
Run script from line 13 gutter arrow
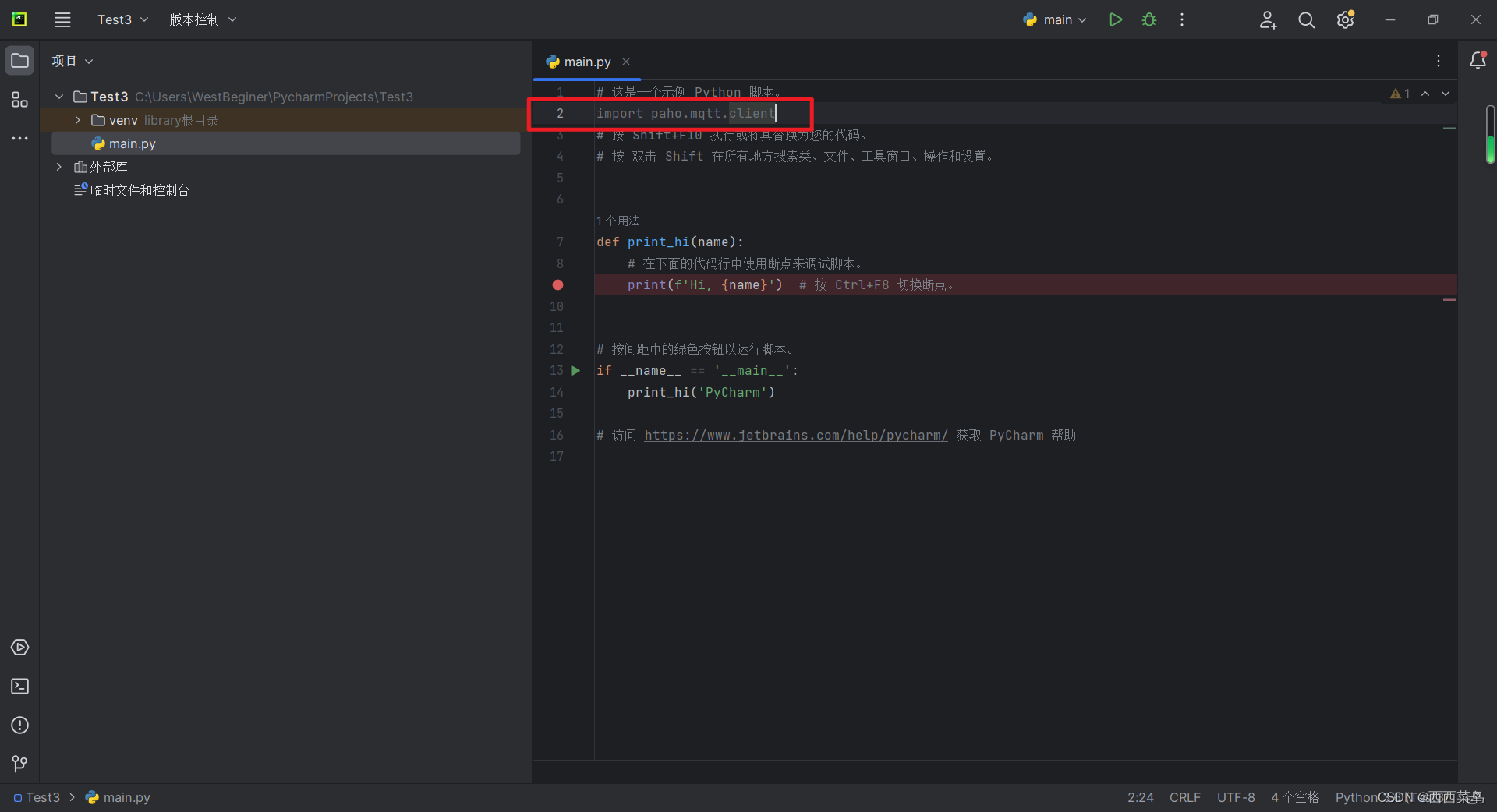pos(575,371)
